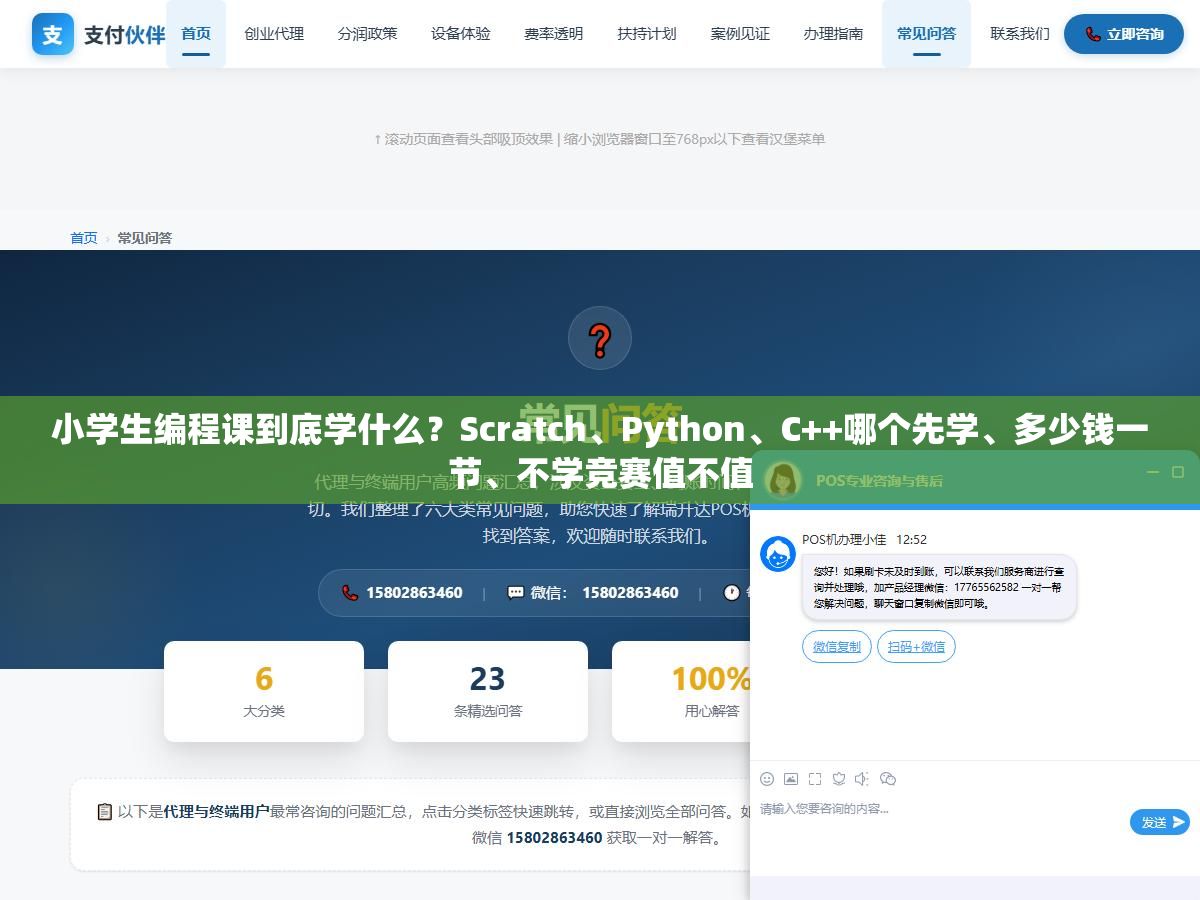The height and width of the screenshot is (900, 1200).
Task: Click the clipboard icon before 以下是
Action: pyautogui.click(x=104, y=811)
